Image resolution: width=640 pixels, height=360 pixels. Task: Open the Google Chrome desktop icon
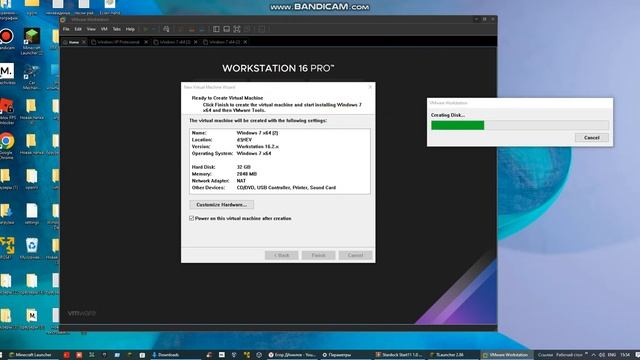7,146
